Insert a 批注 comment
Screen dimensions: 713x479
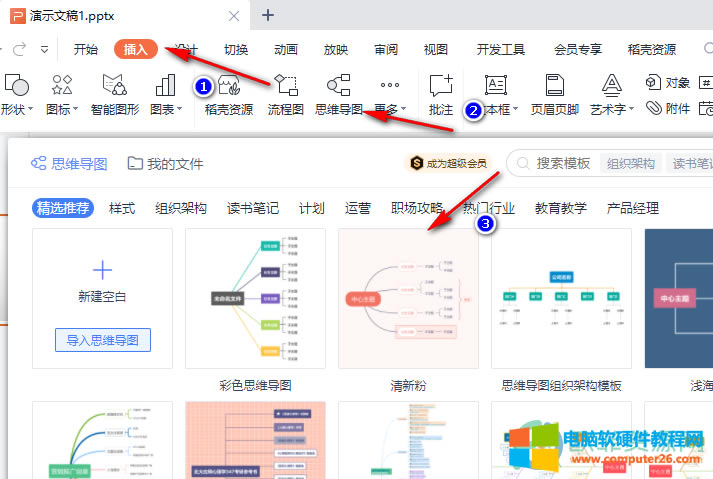440,94
